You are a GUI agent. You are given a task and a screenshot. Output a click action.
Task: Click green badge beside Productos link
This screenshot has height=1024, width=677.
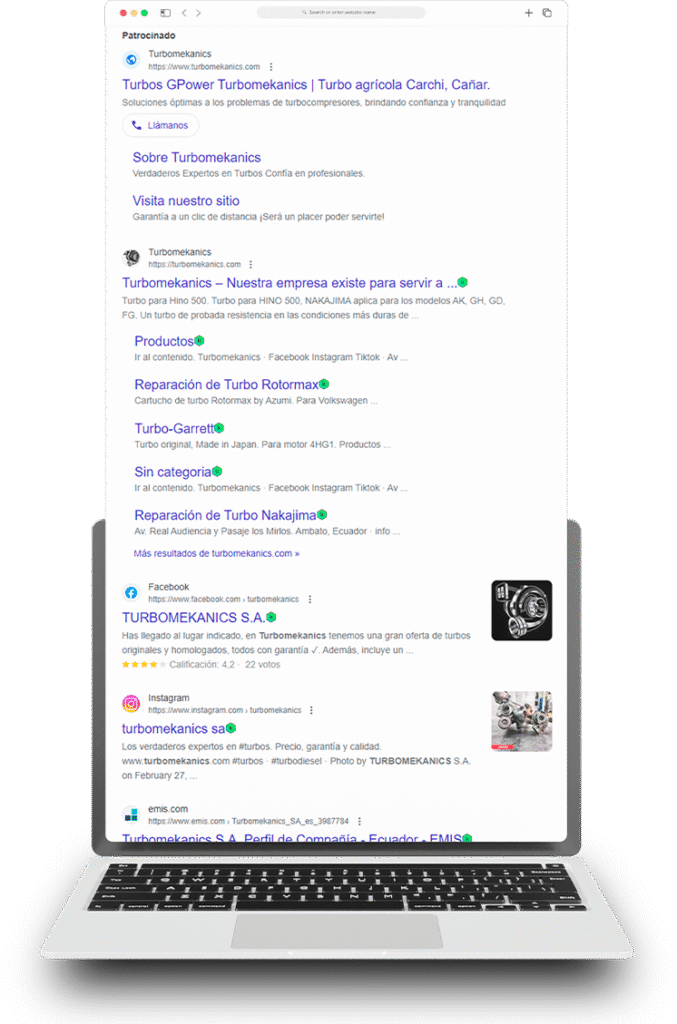pos(200,340)
